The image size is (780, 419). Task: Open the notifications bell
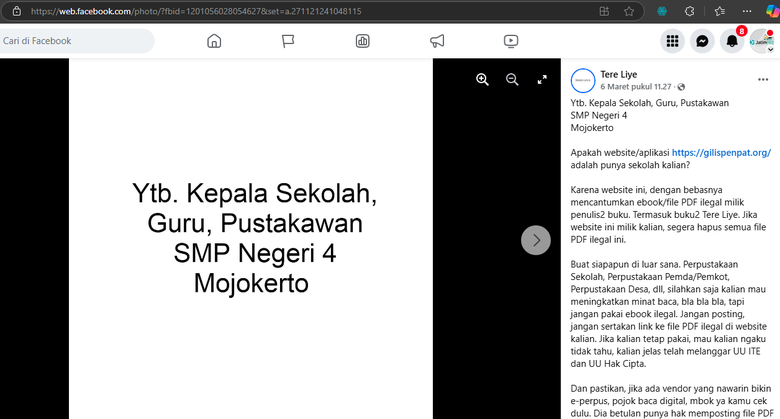[x=733, y=41]
